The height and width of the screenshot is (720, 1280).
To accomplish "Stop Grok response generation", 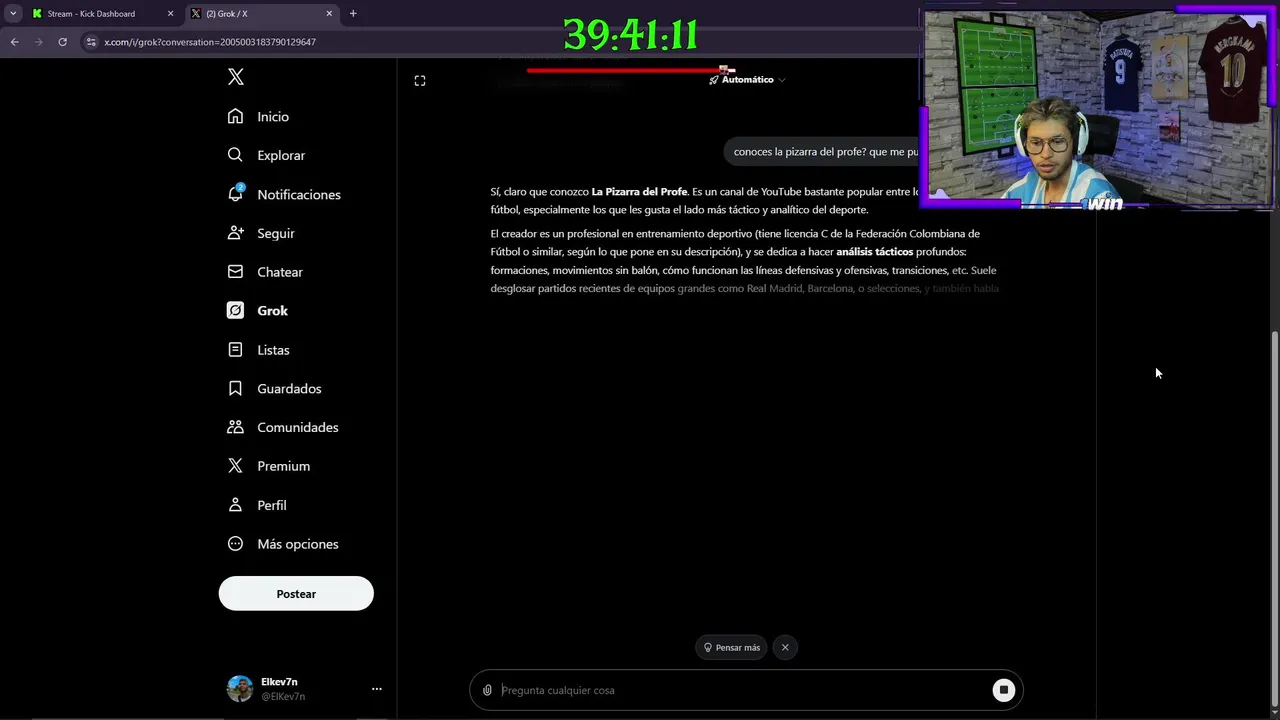I will [1003, 690].
